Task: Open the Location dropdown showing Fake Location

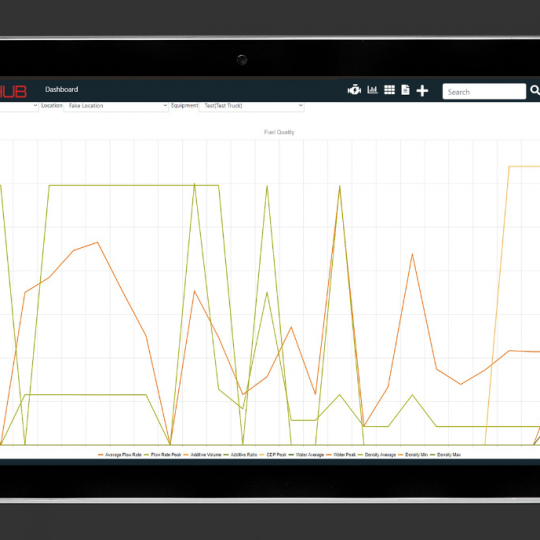Action: (116, 106)
